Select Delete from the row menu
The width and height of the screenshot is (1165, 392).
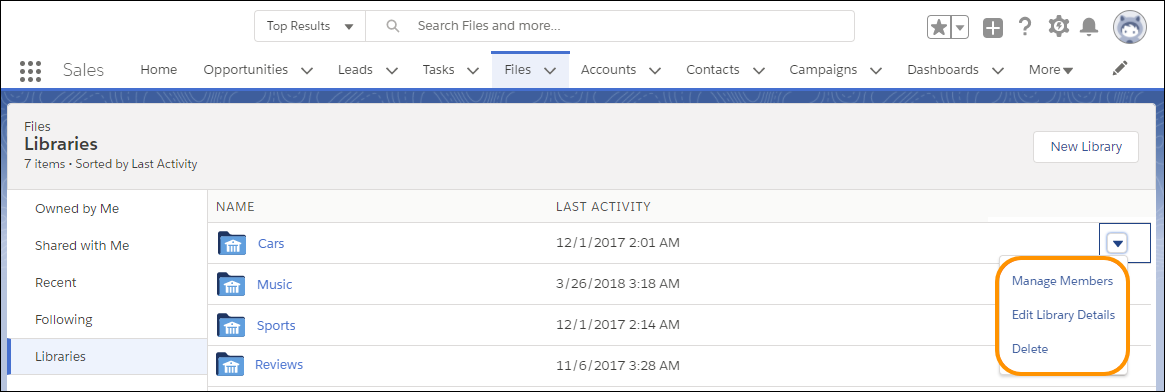(x=1030, y=348)
